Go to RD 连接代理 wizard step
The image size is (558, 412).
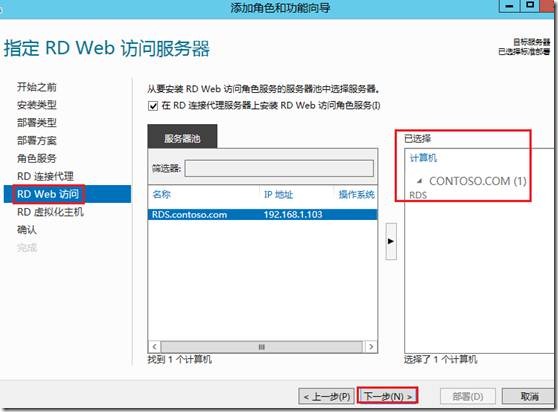tap(45, 176)
